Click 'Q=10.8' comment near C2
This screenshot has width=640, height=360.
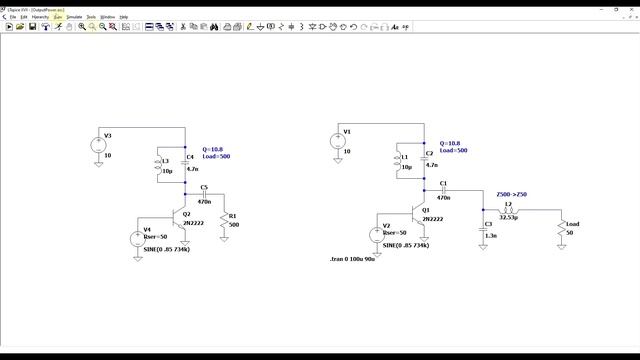[450, 143]
